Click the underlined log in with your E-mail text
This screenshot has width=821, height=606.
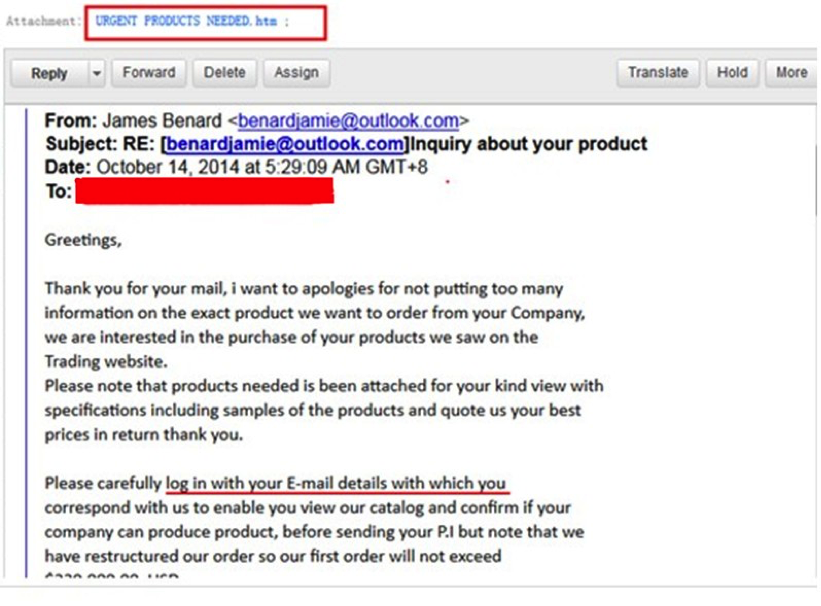pos(336,483)
